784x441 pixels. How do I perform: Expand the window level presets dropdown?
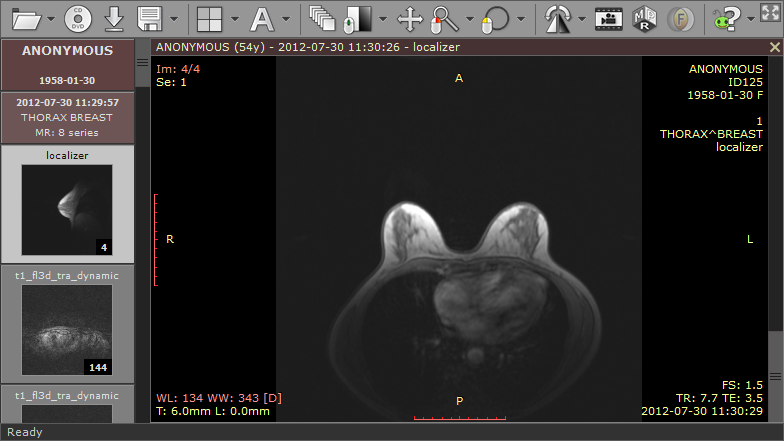(x=383, y=20)
